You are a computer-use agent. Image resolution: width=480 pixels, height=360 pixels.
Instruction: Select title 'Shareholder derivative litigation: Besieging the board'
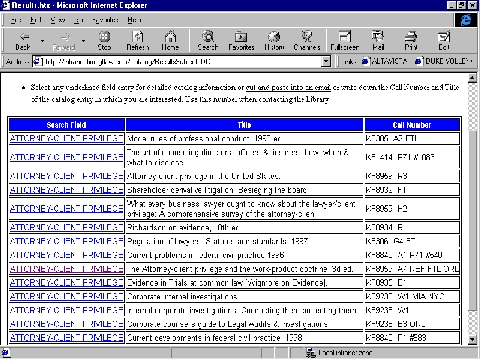[x=217, y=190]
